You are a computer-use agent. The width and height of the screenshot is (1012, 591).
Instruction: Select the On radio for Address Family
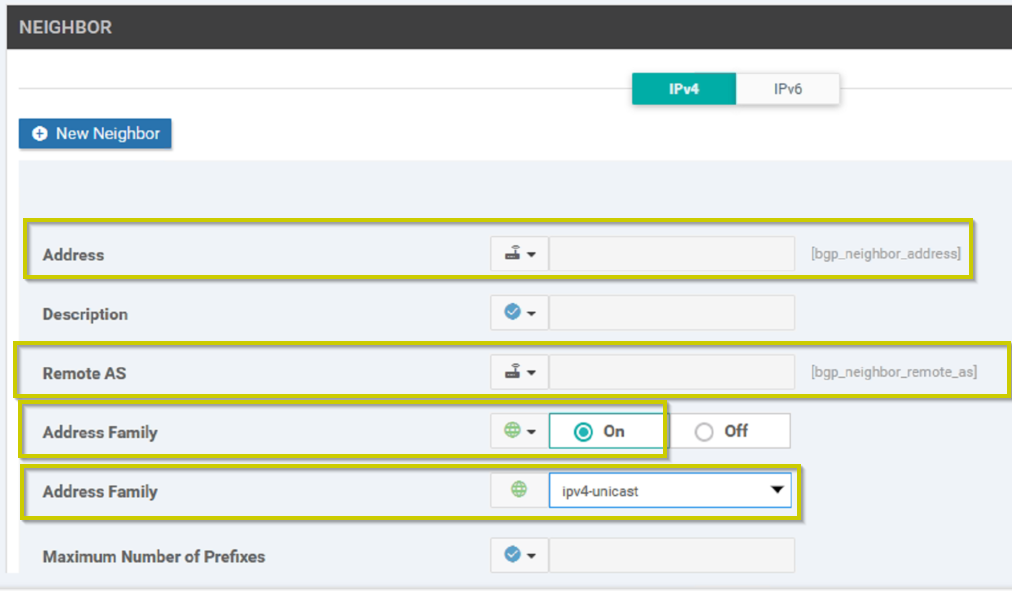(x=583, y=432)
